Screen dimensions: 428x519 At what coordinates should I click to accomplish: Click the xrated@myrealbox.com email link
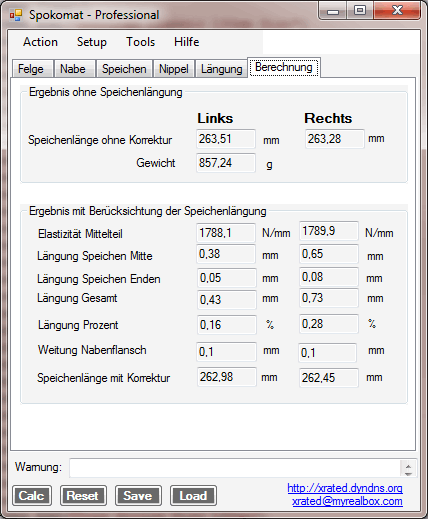(x=347, y=501)
